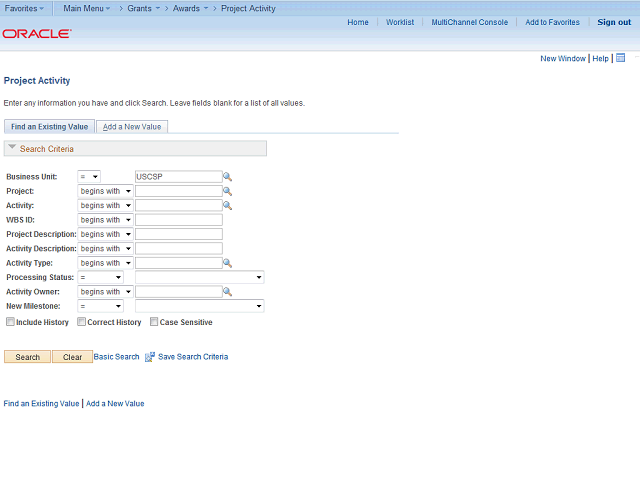Switch to the Add a New Value tab
The height and width of the screenshot is (480, 640).
[x=132, y=127]
